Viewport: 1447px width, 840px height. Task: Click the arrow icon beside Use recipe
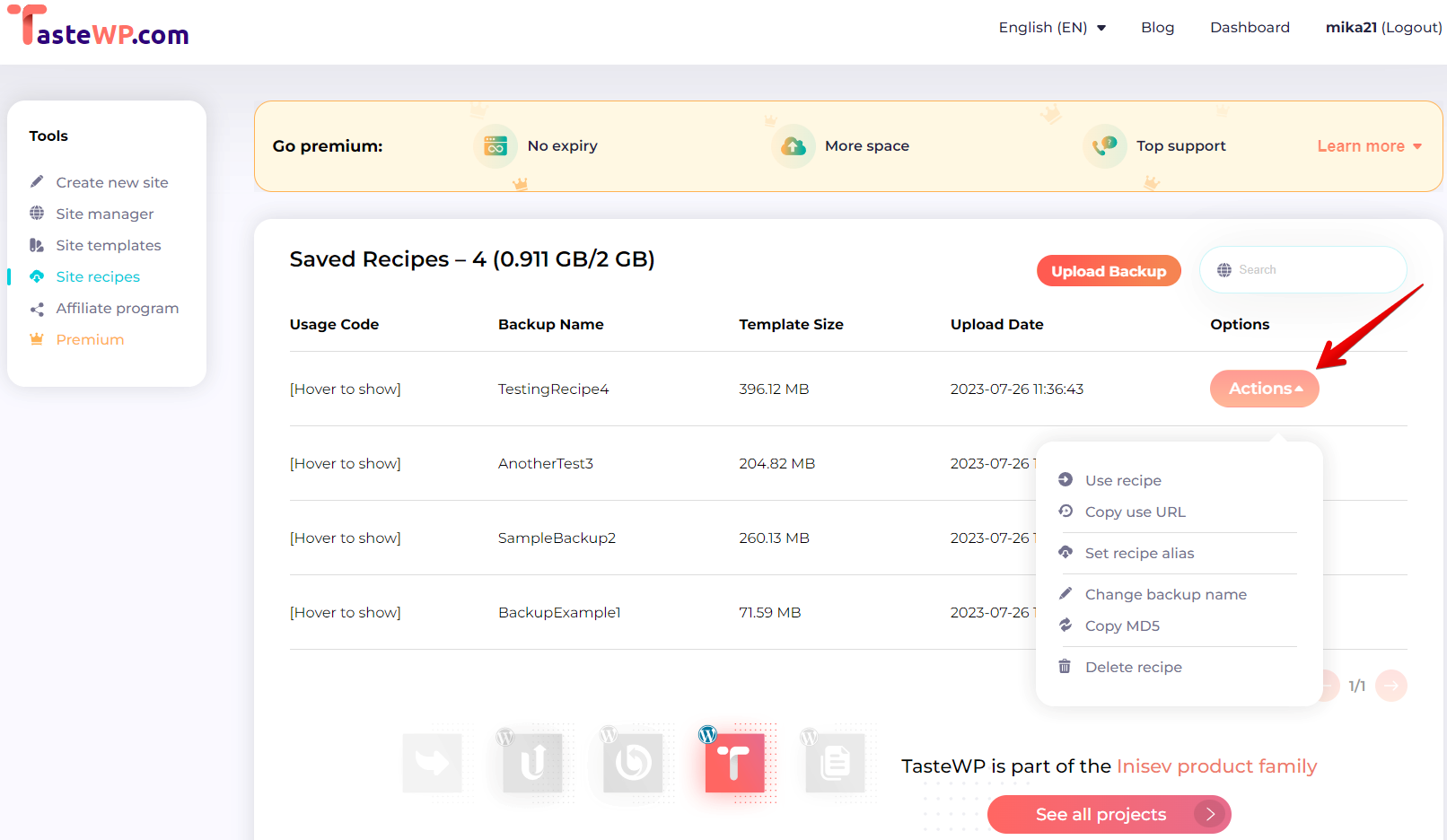click(1066, 479)
